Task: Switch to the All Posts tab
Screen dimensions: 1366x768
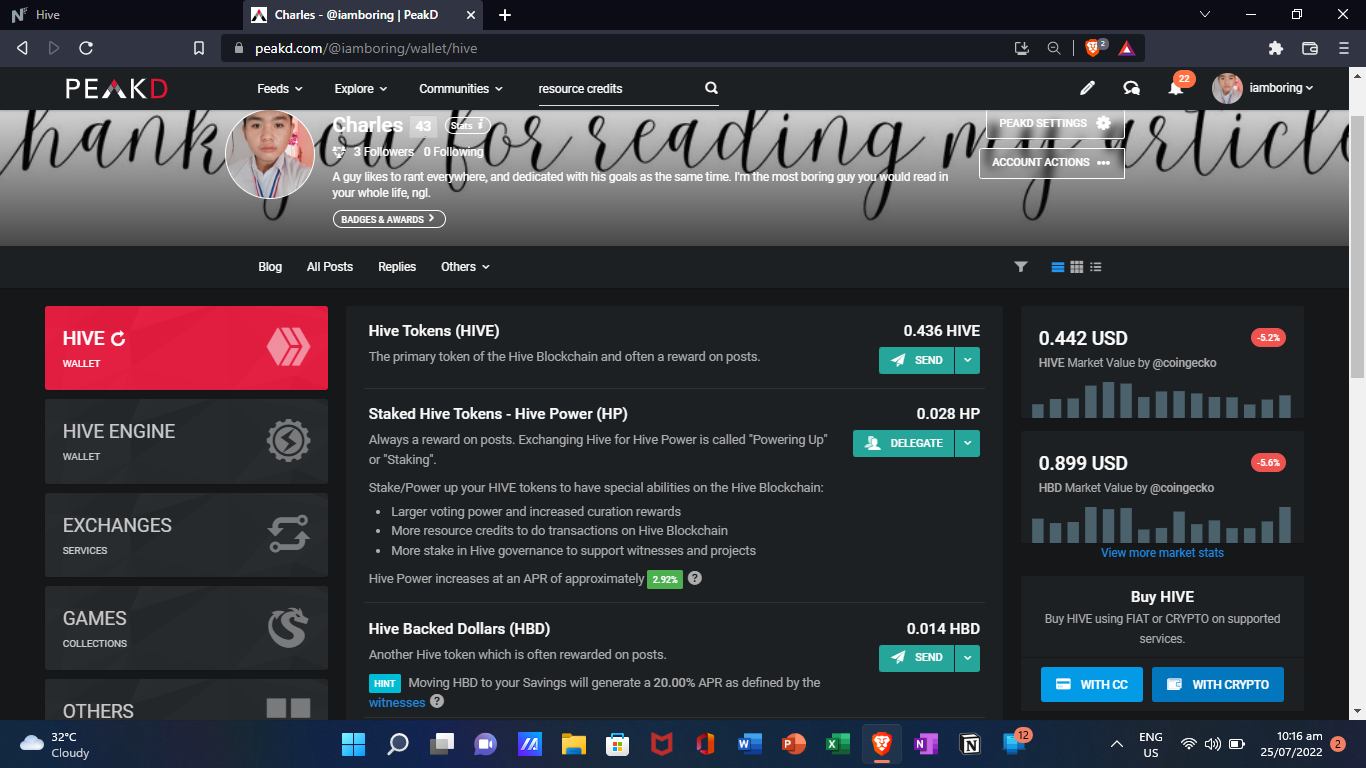Action: coord(330,267)
